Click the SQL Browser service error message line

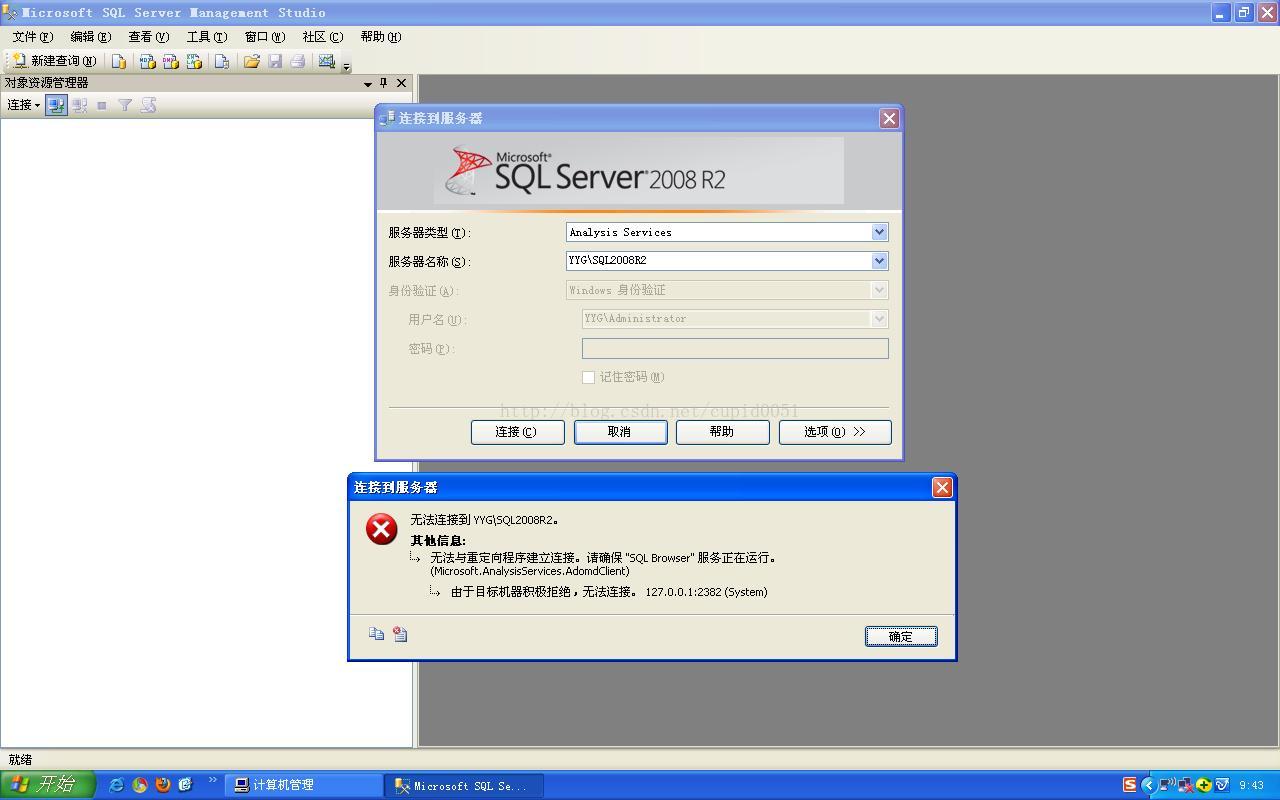[603, 558]
